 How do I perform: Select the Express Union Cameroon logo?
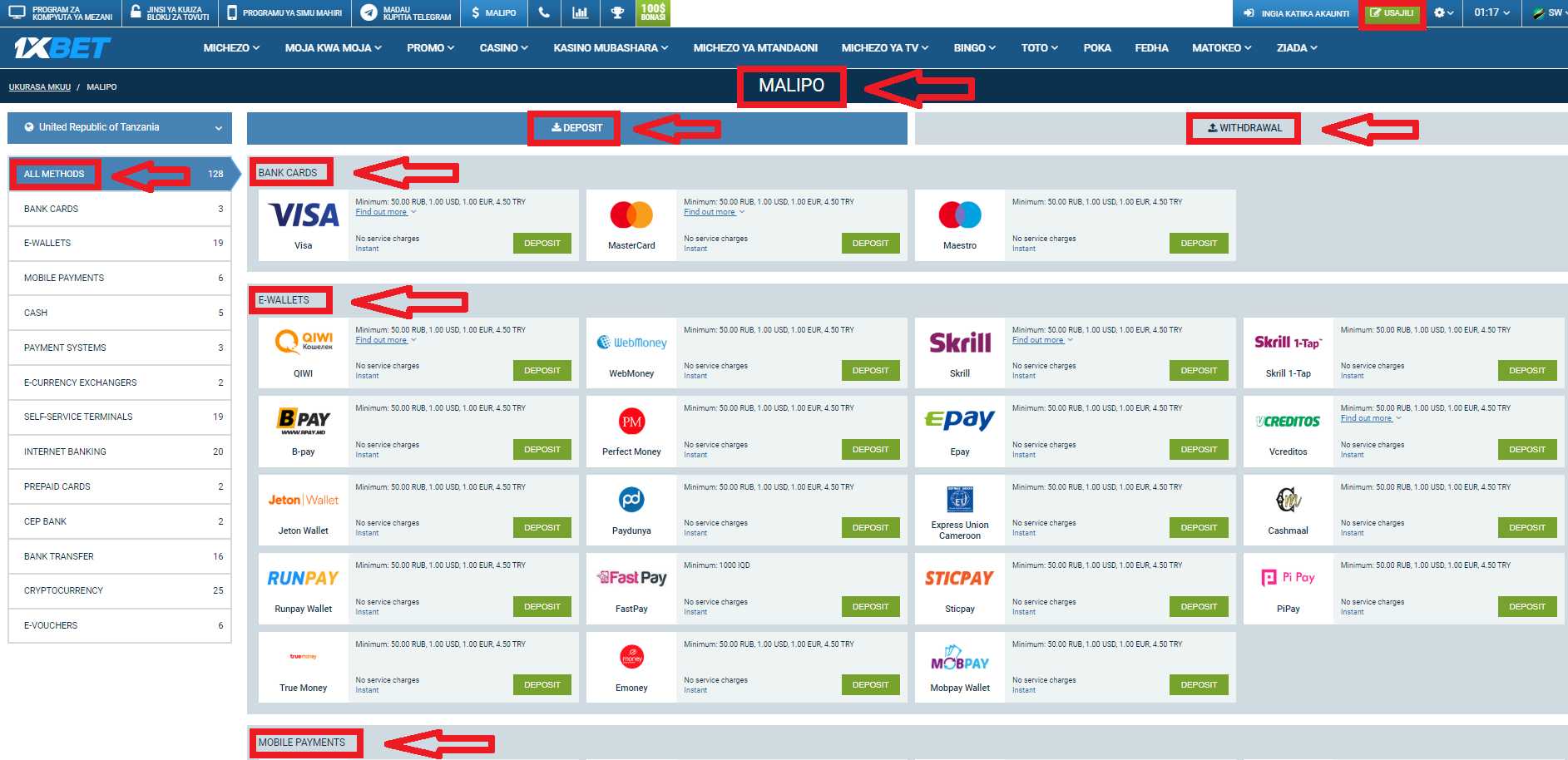pos(960,499)
